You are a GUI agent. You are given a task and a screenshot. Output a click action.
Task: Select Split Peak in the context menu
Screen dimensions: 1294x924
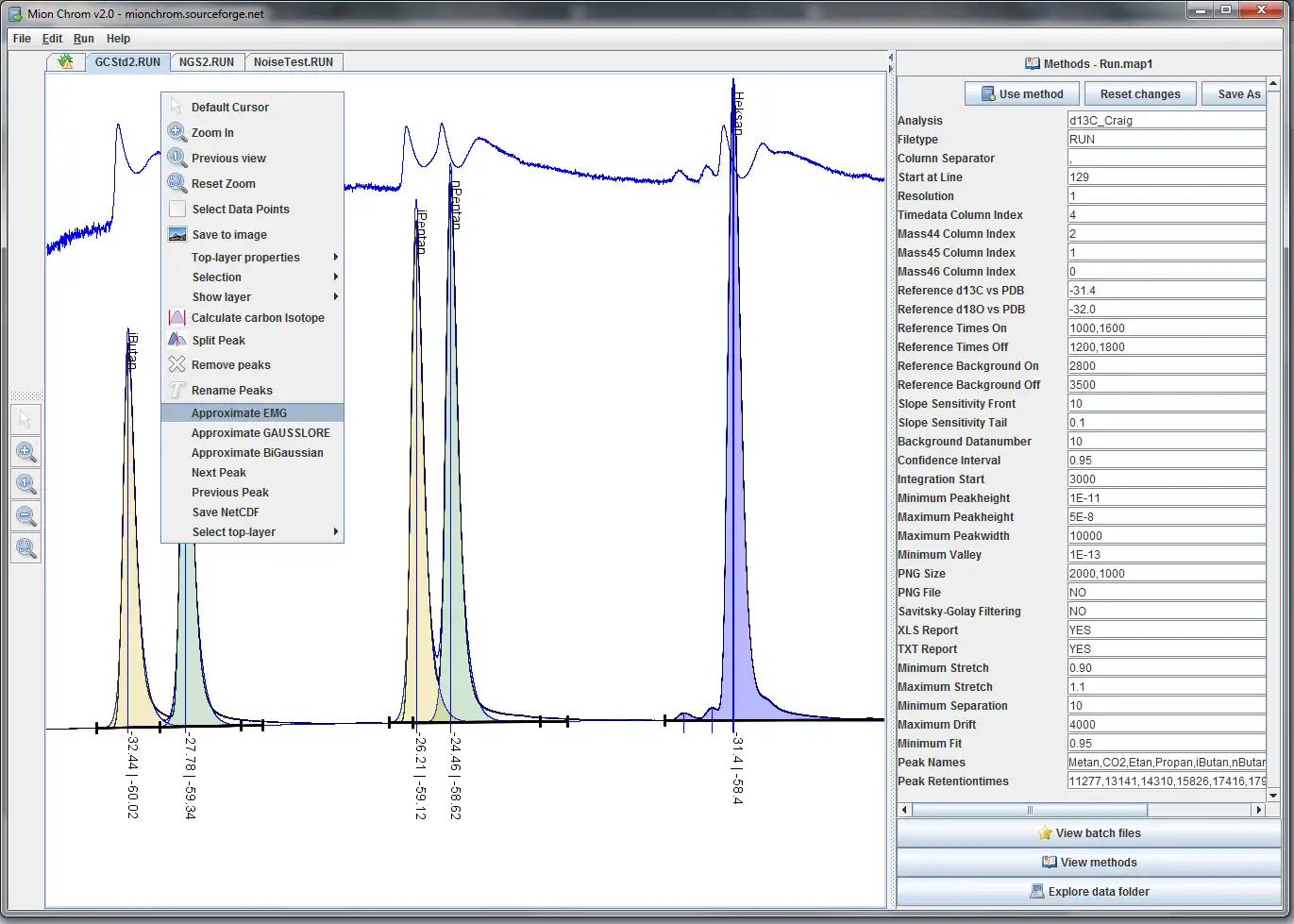click(x=218, y=341)
